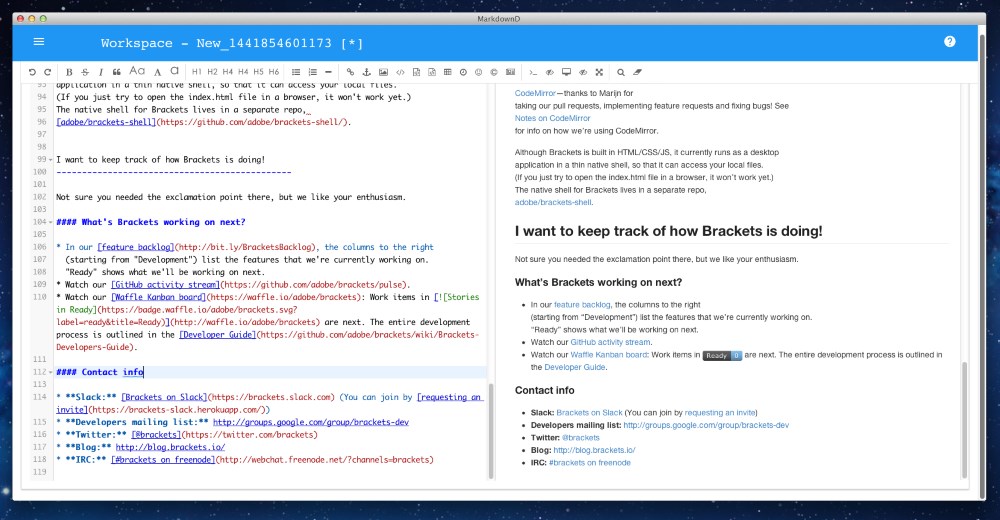Open the feature backlog link in the preview
The image size is (1000, 520).
click(x=582, y=305)
